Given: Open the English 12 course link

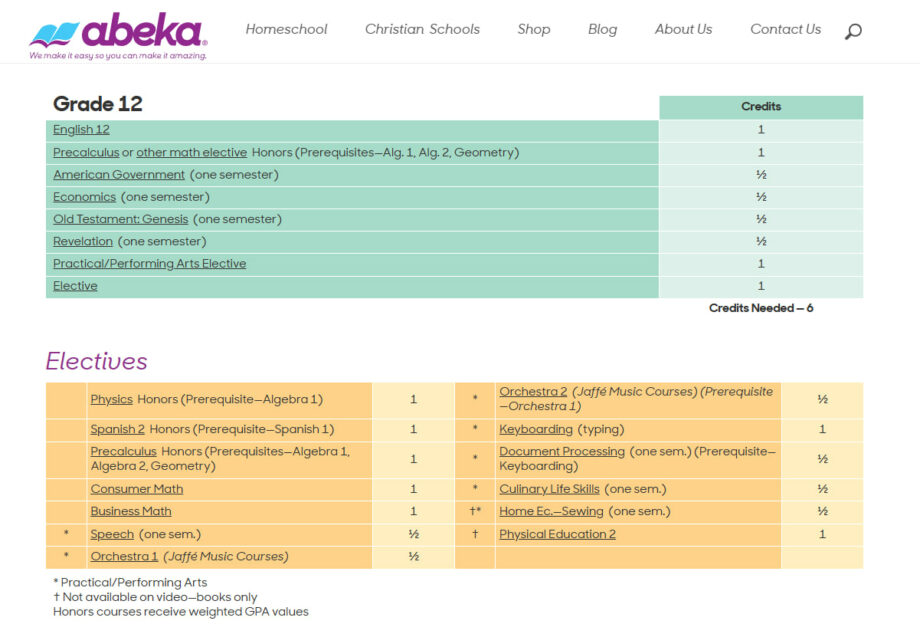Looking at the screenshot, I should 81,130.
